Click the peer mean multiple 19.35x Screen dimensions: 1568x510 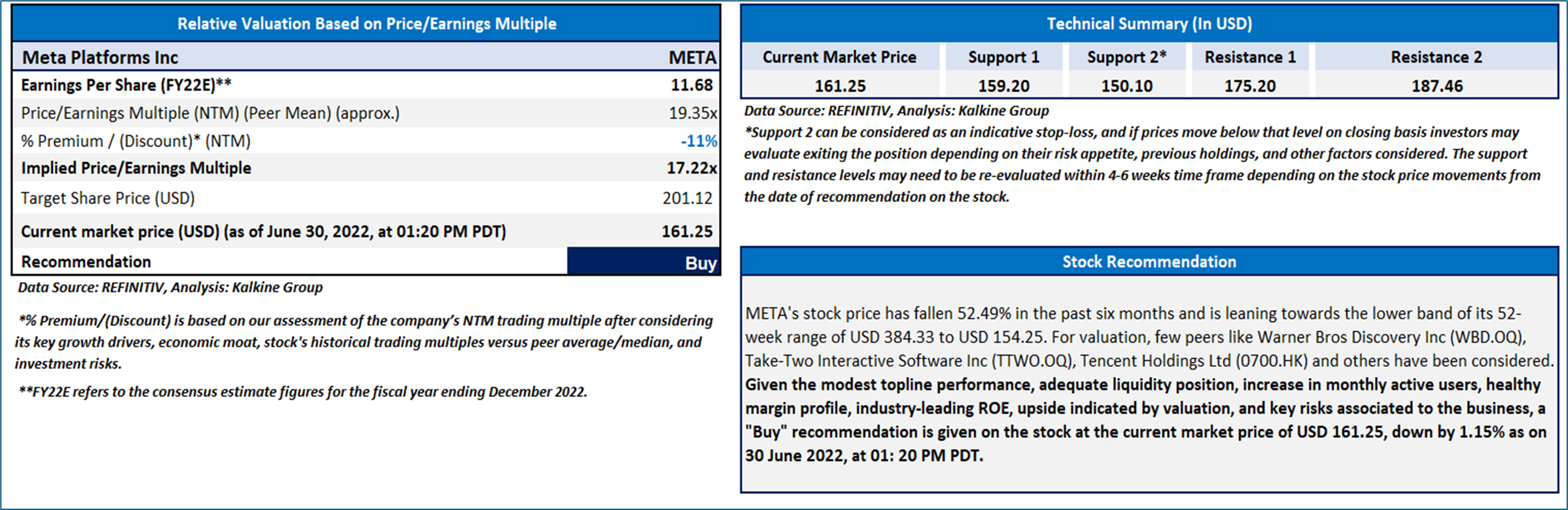[692, 113]
